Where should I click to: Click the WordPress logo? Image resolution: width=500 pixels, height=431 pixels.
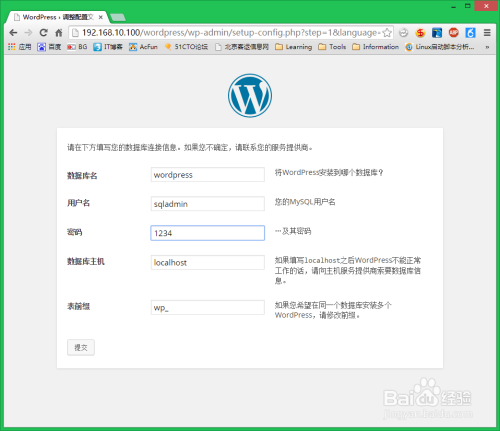coord(250,96)
